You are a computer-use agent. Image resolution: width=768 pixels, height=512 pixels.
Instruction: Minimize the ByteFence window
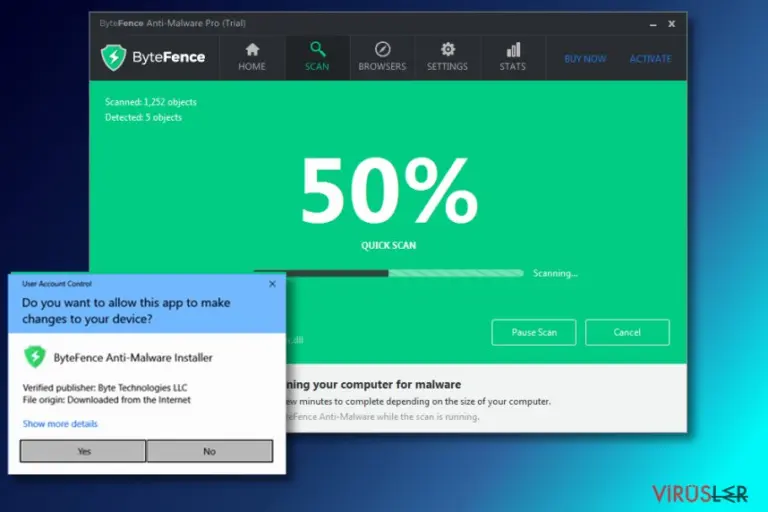pos(653,24)
